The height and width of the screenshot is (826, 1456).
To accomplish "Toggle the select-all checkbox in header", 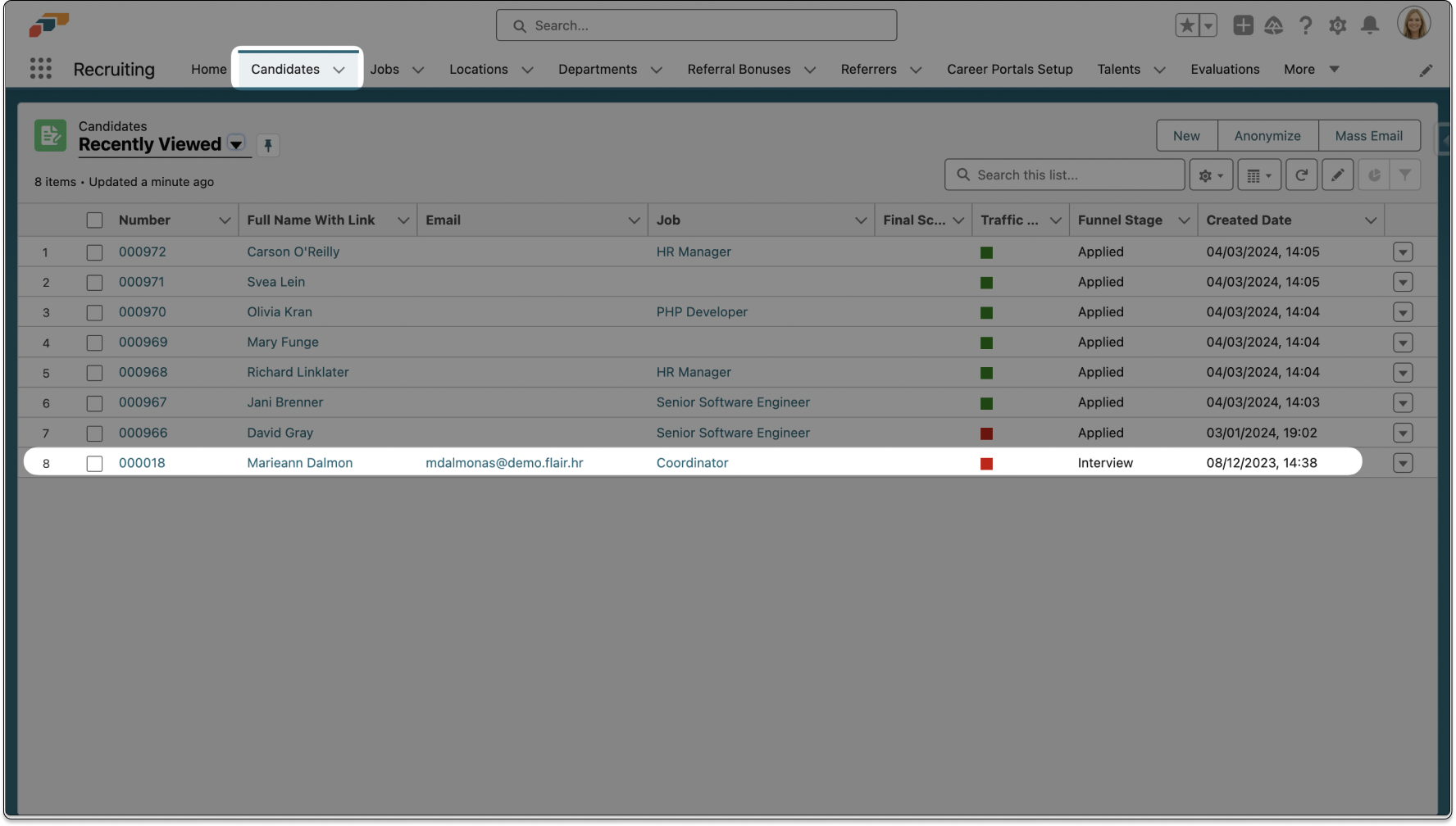I will coord(94,220).
